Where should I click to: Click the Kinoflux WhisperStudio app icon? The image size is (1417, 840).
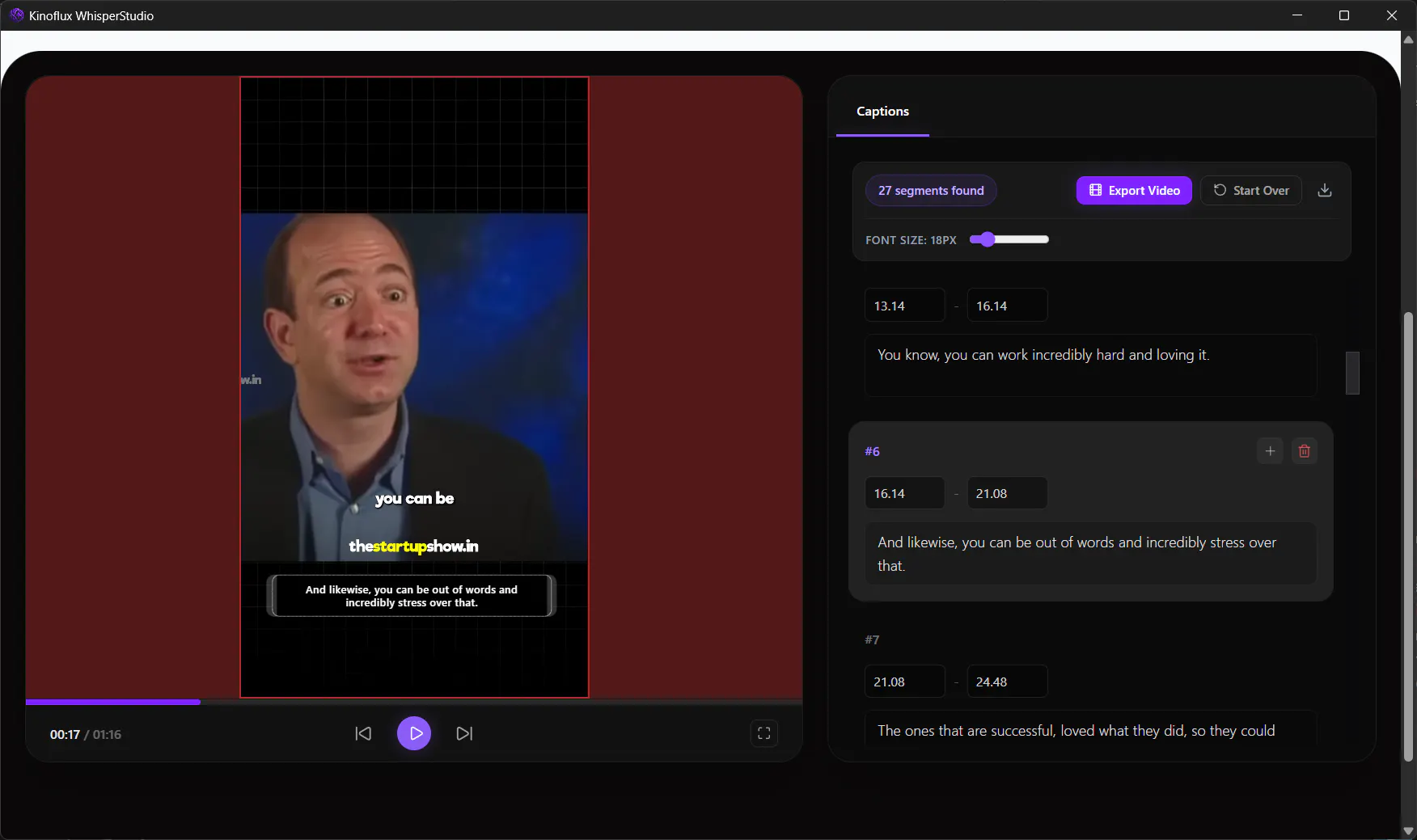click(16, 15)
